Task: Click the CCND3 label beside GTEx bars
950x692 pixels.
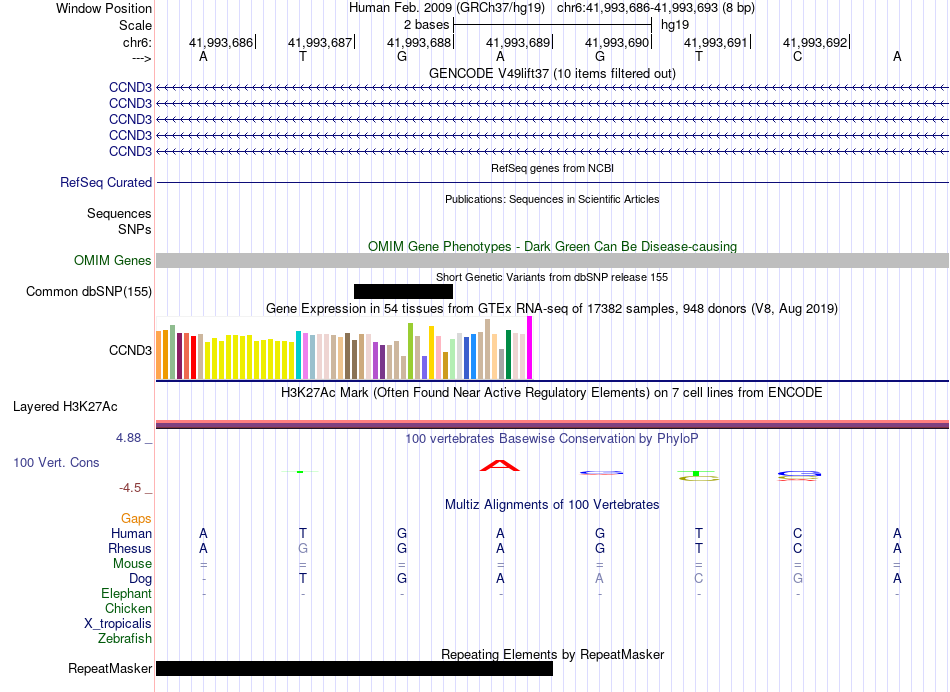Action: pos(130,350)
